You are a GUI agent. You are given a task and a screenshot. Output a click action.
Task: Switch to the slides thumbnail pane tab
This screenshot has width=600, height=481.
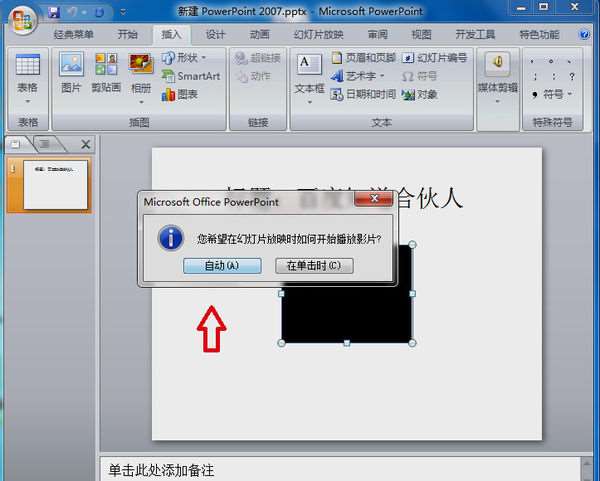click(x=15, y=144)
